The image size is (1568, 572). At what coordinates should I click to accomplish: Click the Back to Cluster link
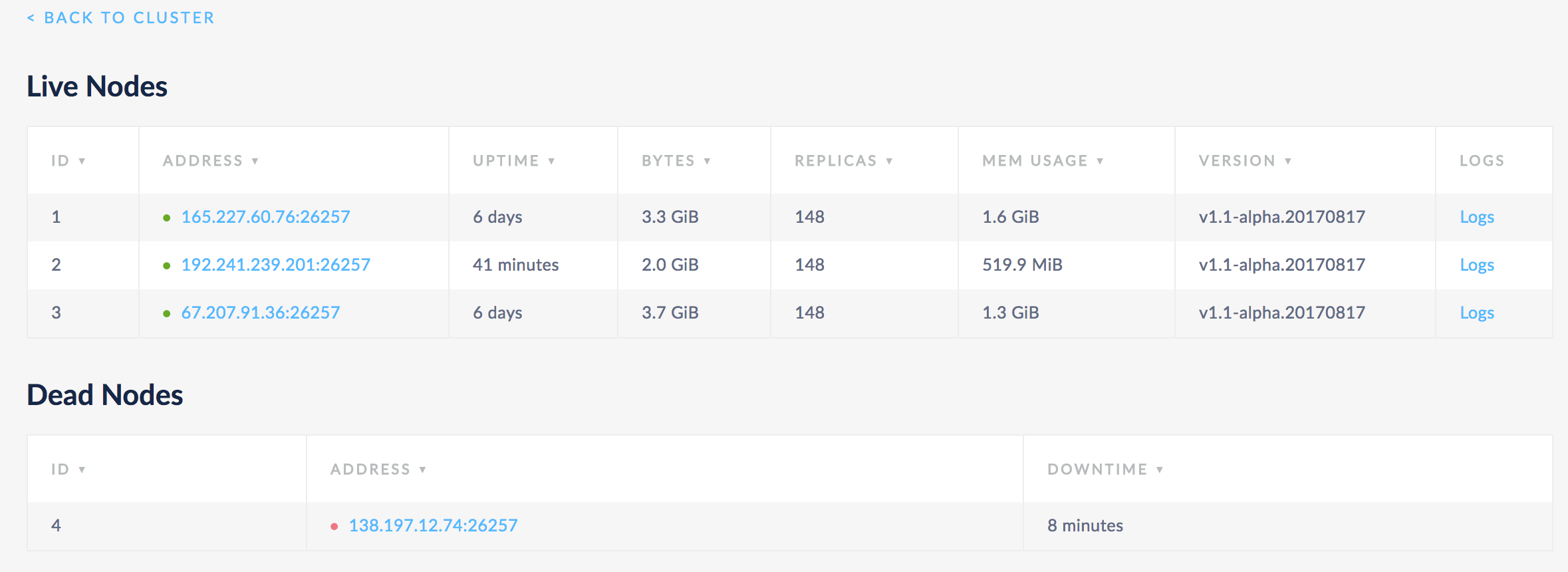pos(121,18)
